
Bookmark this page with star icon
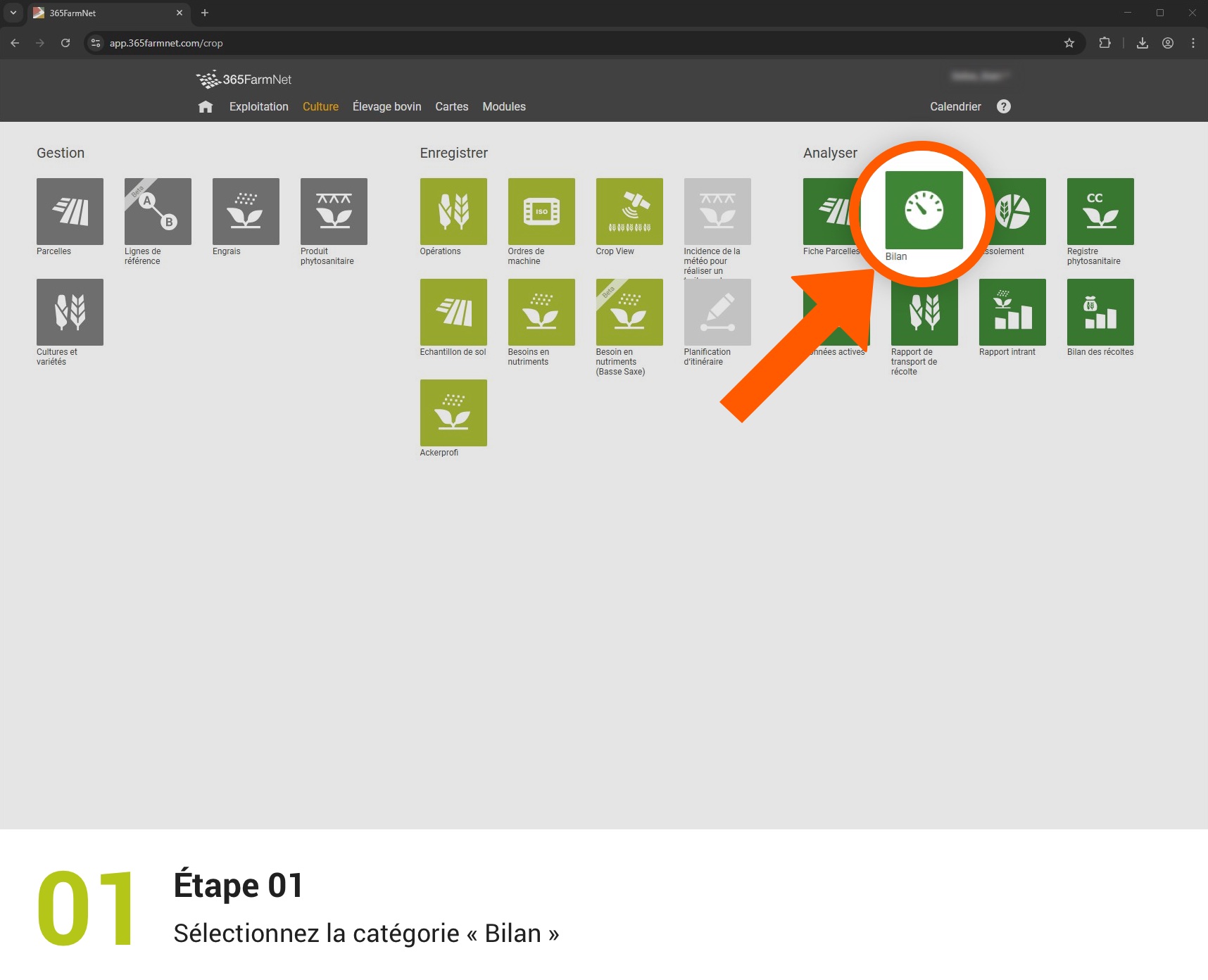point(1069,43)
